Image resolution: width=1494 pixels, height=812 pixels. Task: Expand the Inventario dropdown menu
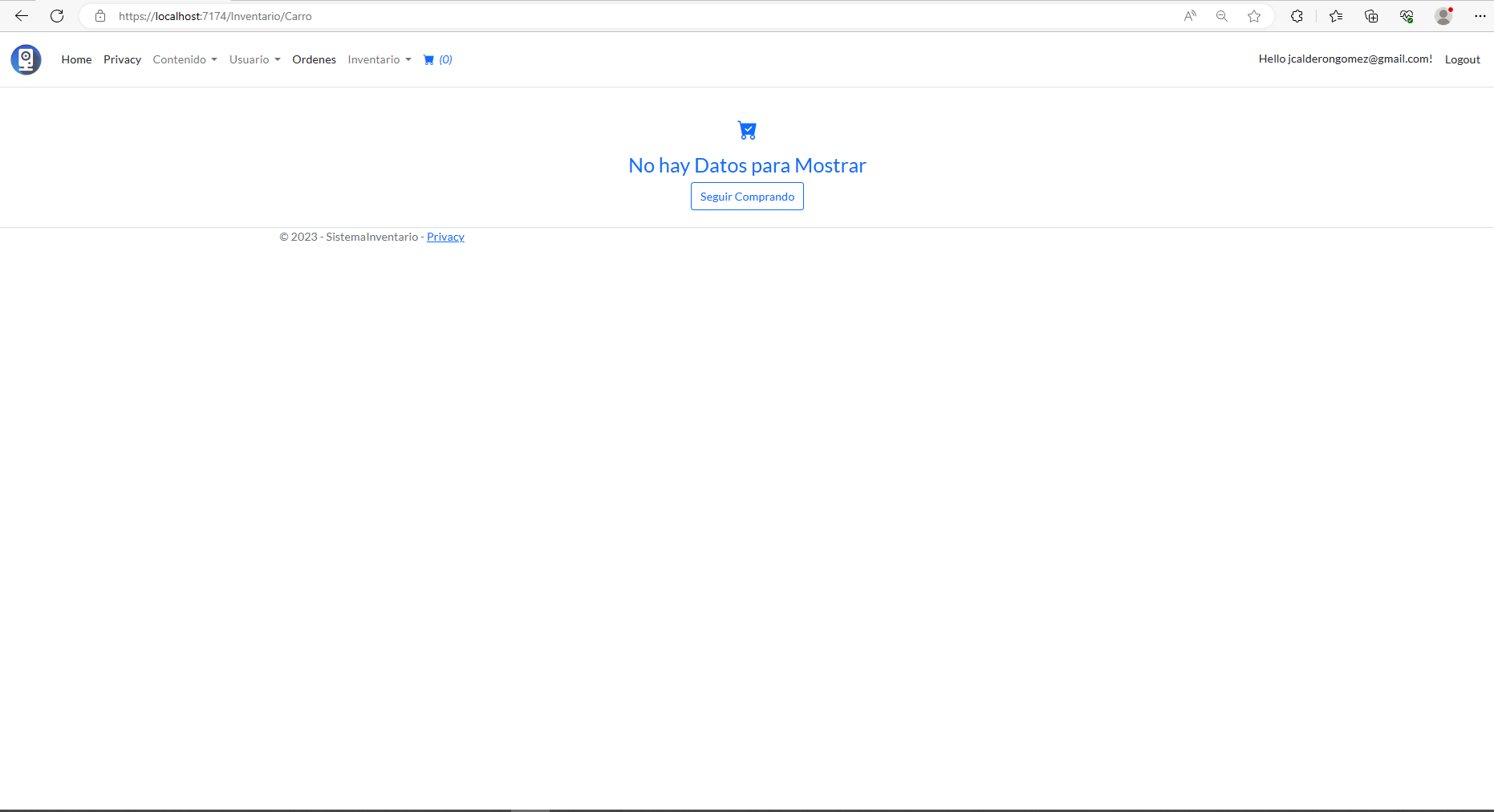click(379, 59)
